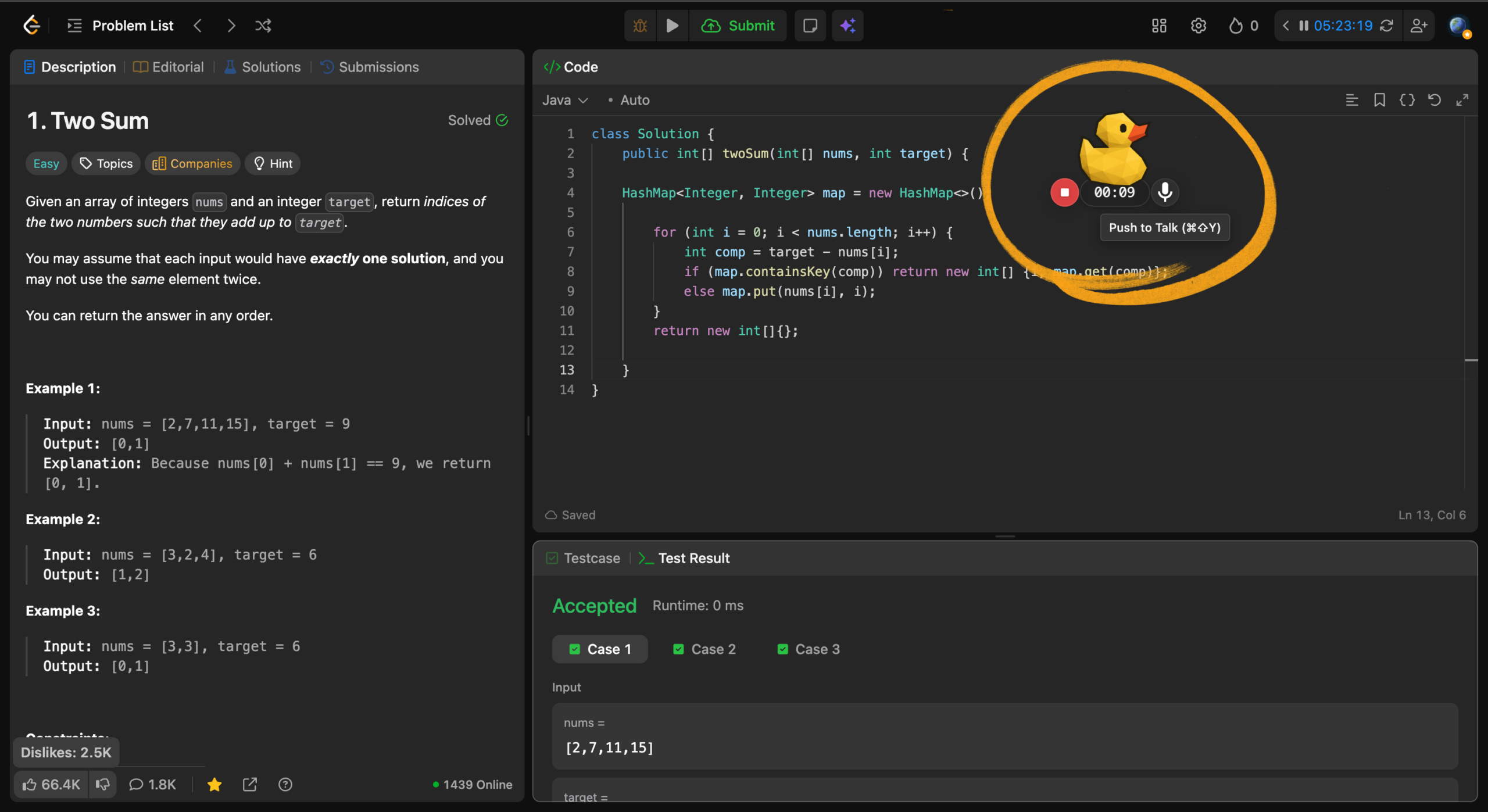Open the notes sticky icon
The image size is (1488, 812).
810,26
